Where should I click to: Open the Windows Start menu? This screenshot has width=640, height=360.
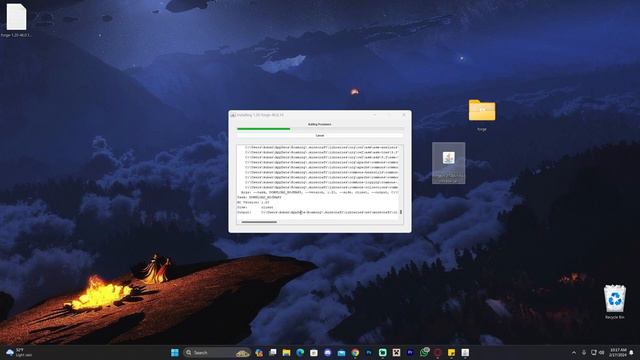(x=175, y=352)
